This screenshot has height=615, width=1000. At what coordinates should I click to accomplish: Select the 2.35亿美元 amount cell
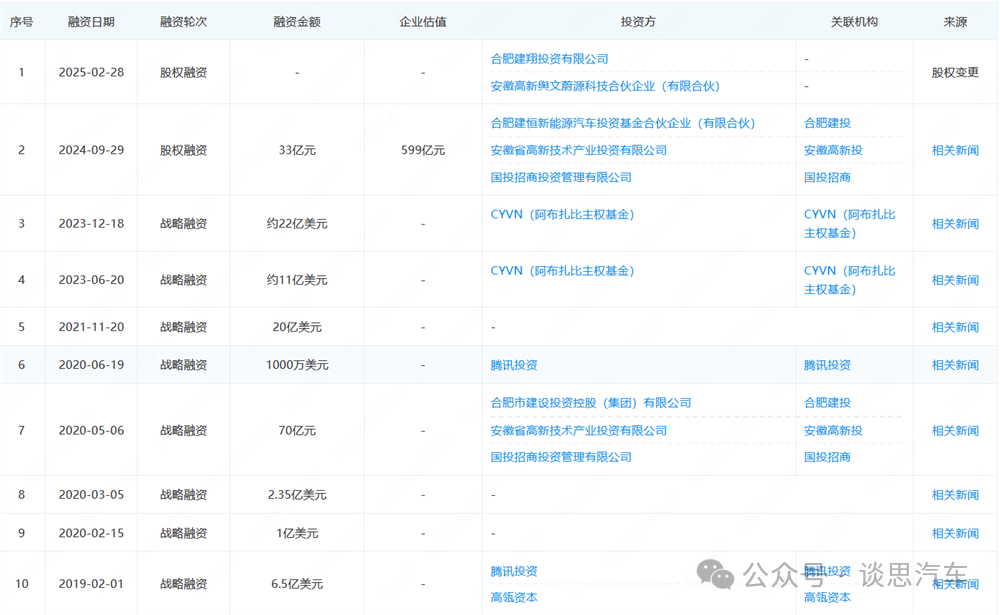pos(297,495)
